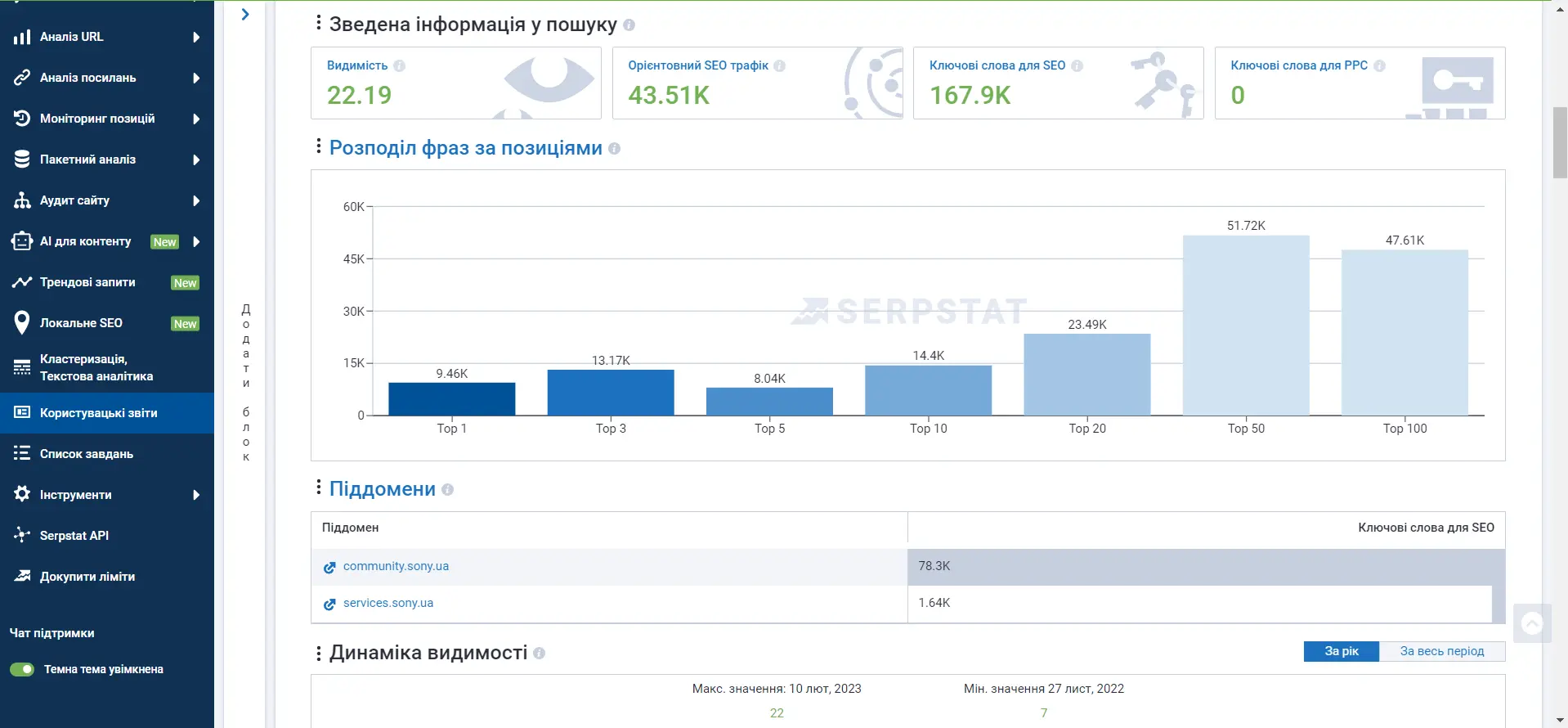This screenshot has width=1568, height=728.
Task: Select the За рік tab
Action: pyautogui.click(x=1342, y=651)
